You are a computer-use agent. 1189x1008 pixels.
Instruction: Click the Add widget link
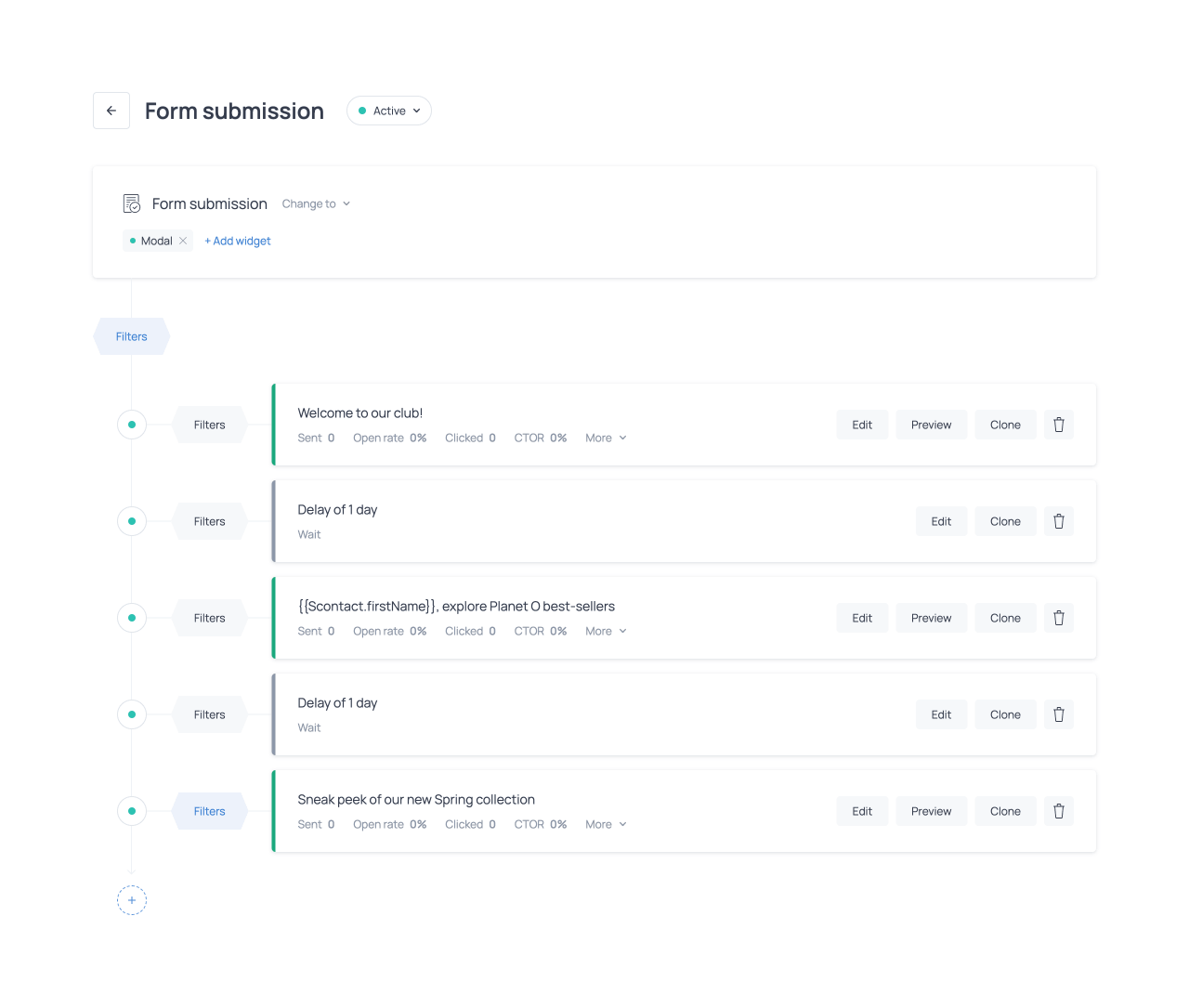point(238,241)
